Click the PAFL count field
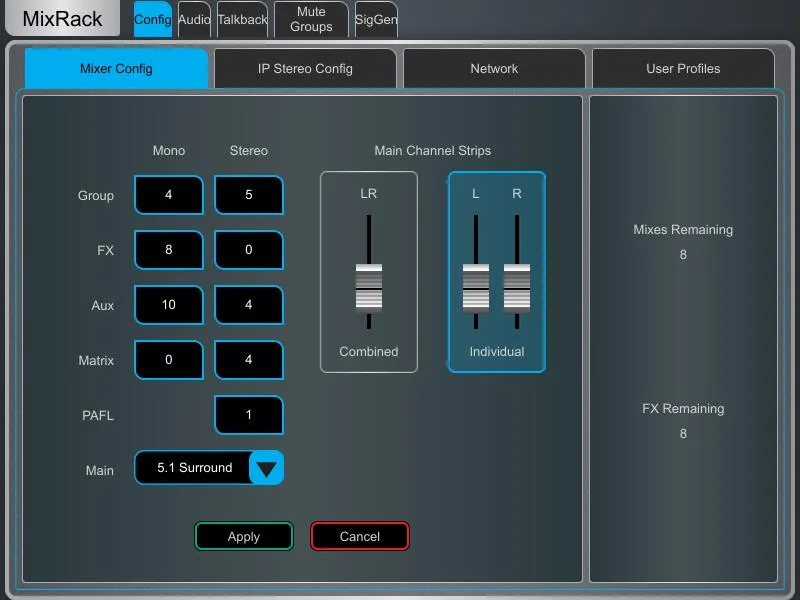 click(x=249, y=415)
